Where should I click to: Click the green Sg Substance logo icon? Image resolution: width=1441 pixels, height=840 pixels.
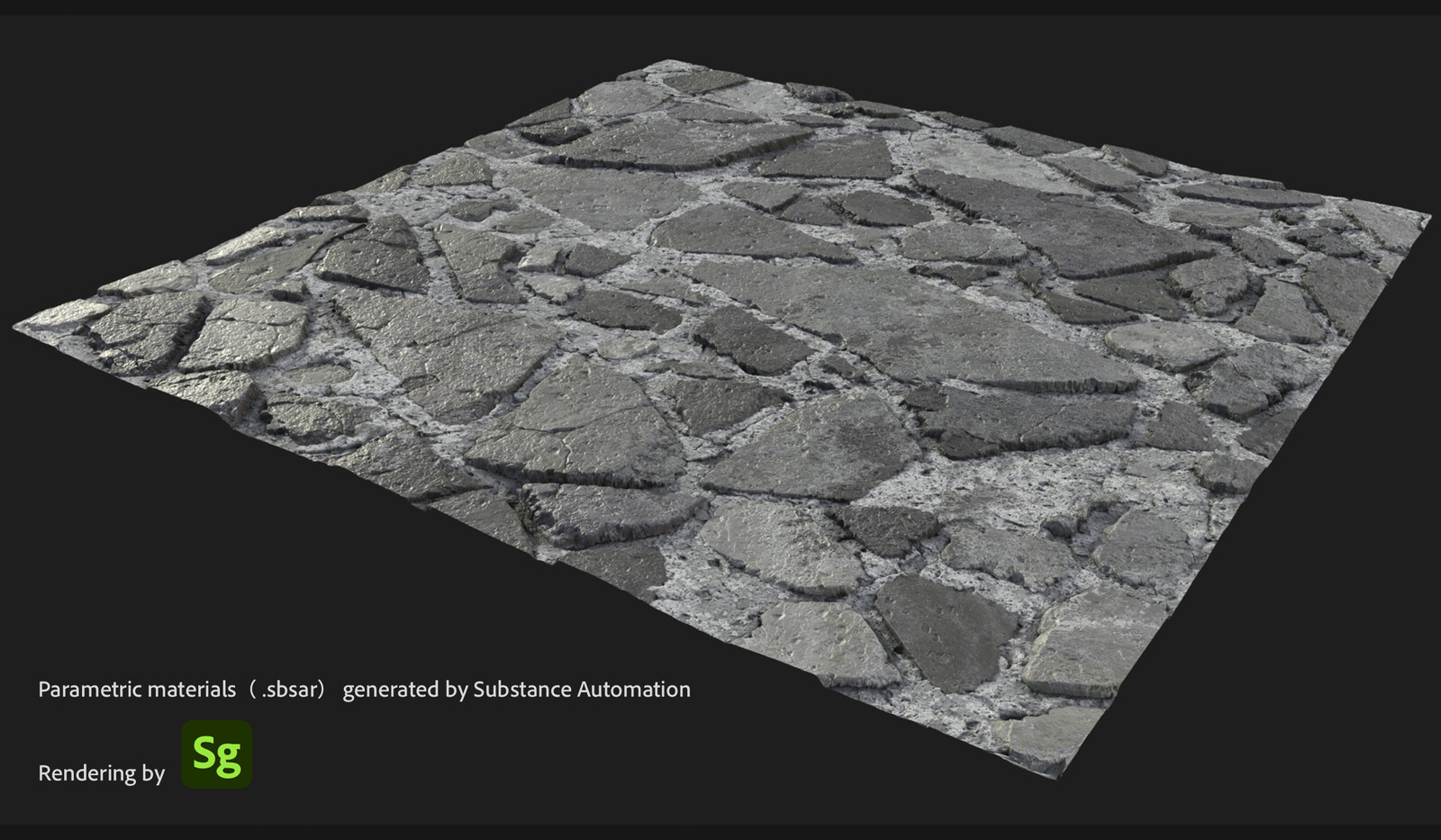click(217, 754)
